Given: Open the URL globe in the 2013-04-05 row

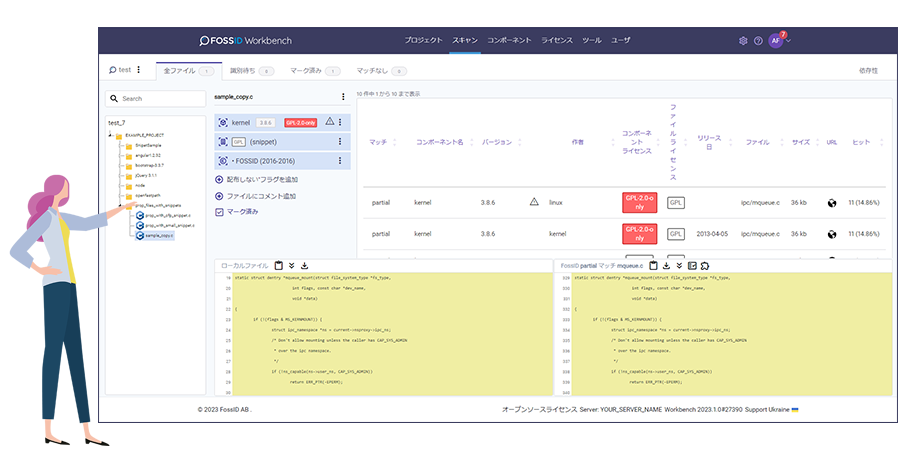Looking at the screenshot, I should click(831, 234).
